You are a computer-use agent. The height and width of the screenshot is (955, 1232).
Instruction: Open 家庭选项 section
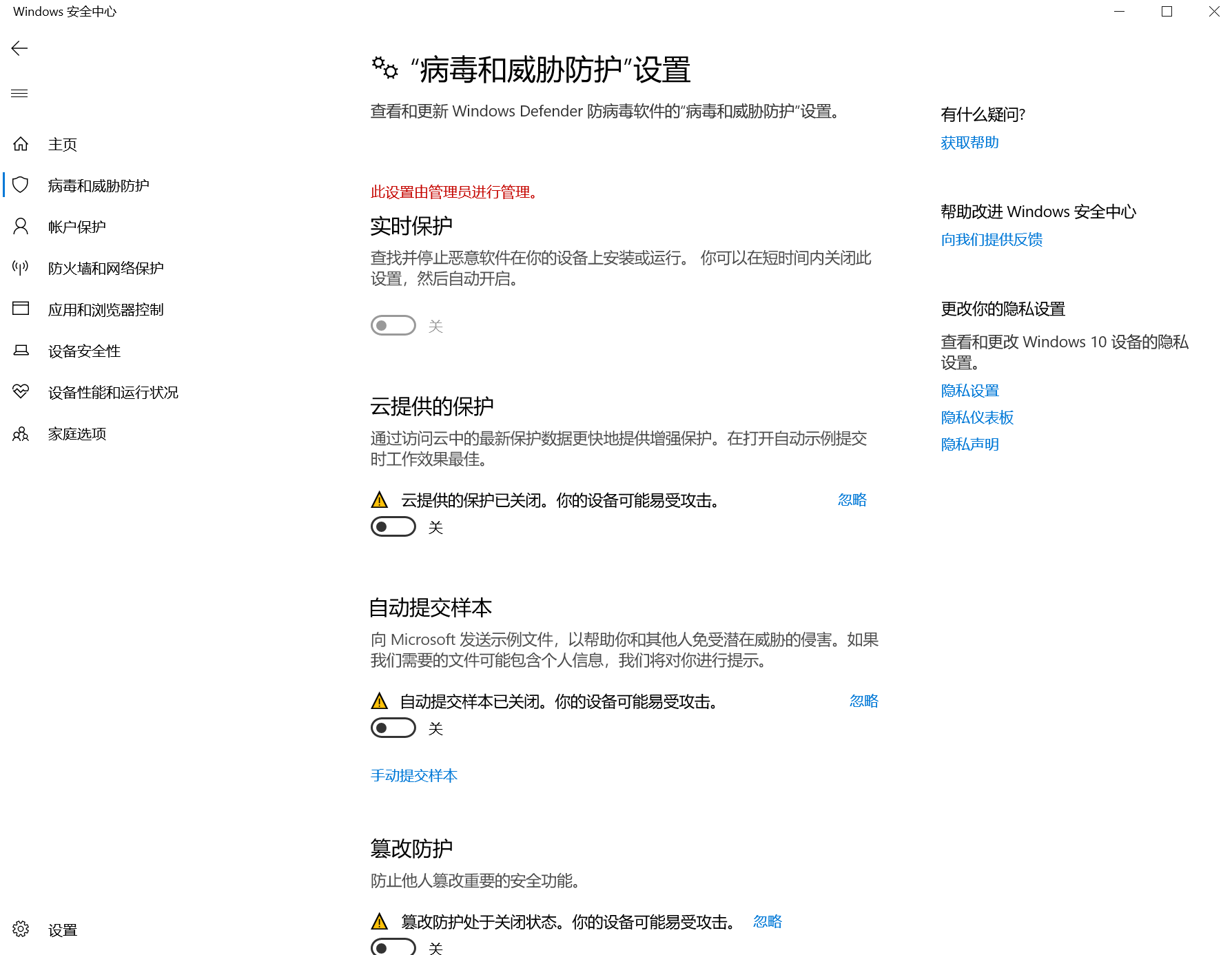[x=77, y=433]
